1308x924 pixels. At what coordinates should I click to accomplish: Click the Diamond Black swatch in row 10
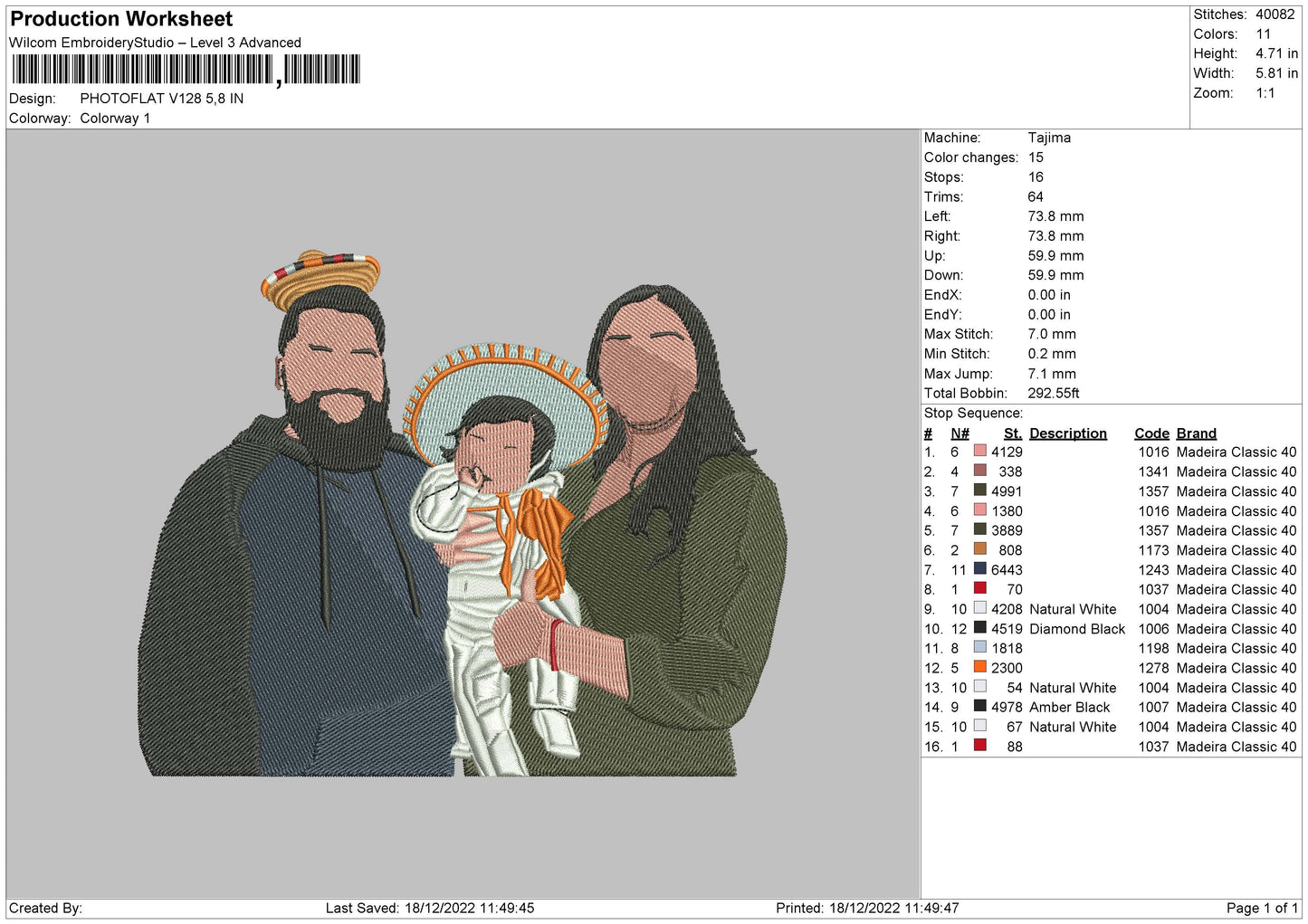coord(979,628)
